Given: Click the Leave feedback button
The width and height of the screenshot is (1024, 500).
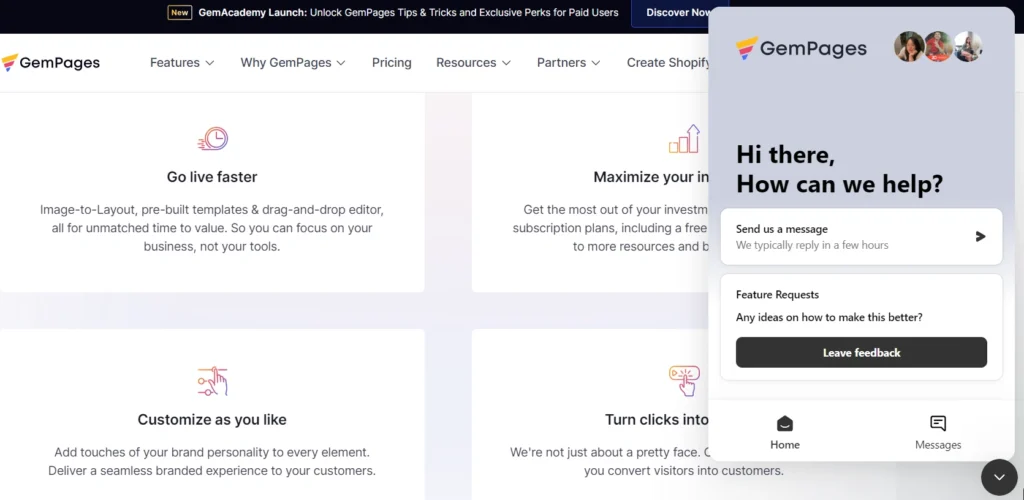Looking at the screenshot, I should click(861, 352).
